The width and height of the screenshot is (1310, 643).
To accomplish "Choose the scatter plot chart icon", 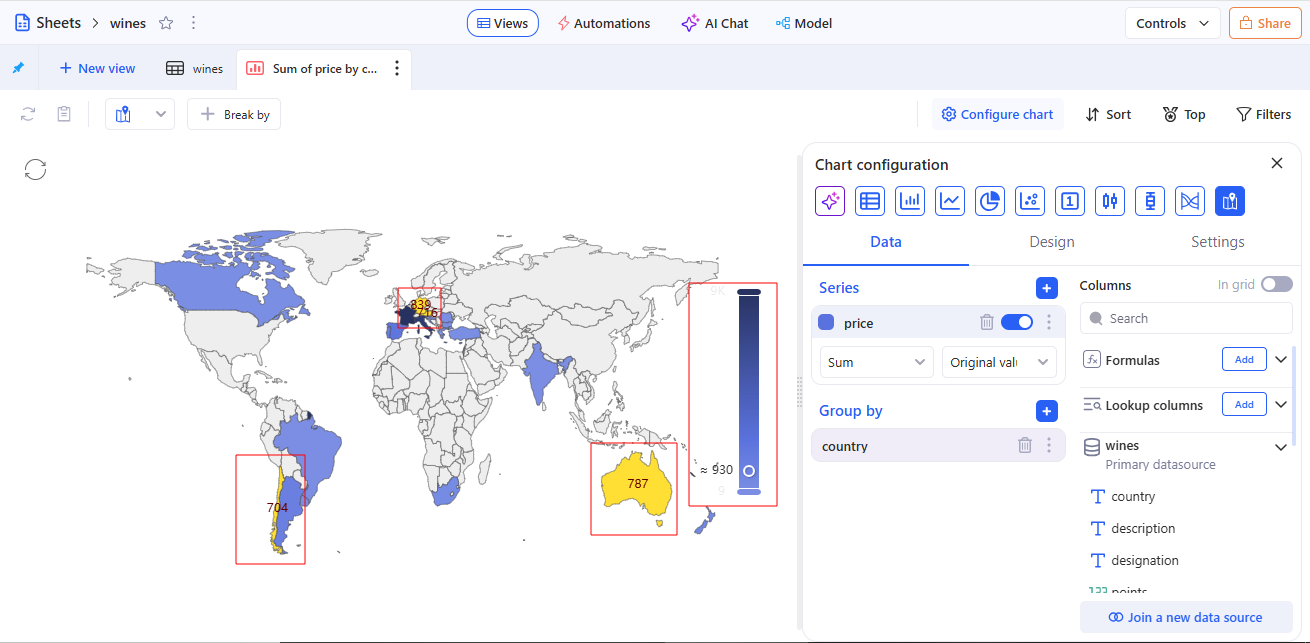I will tap(1030, 201).
